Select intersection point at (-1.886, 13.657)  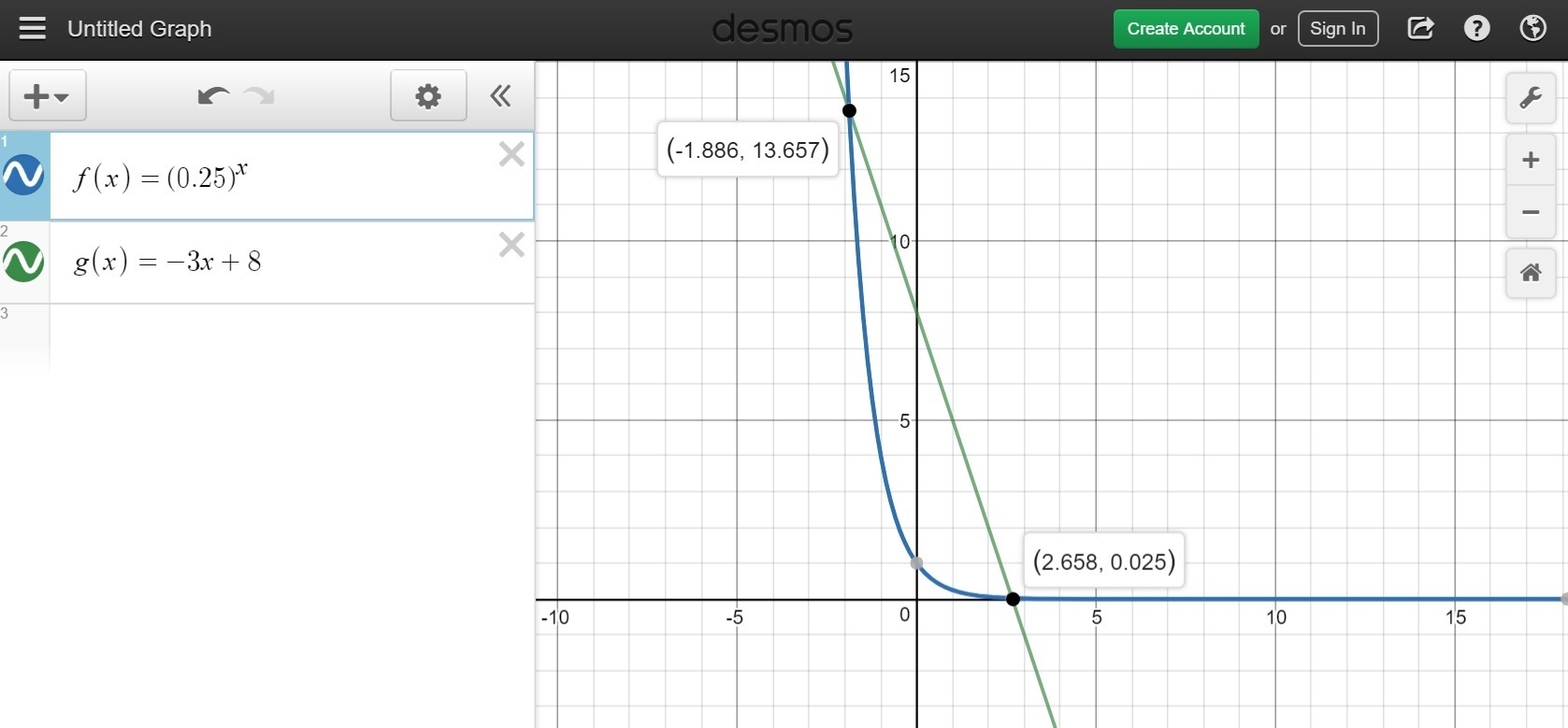tap(849, 110)
